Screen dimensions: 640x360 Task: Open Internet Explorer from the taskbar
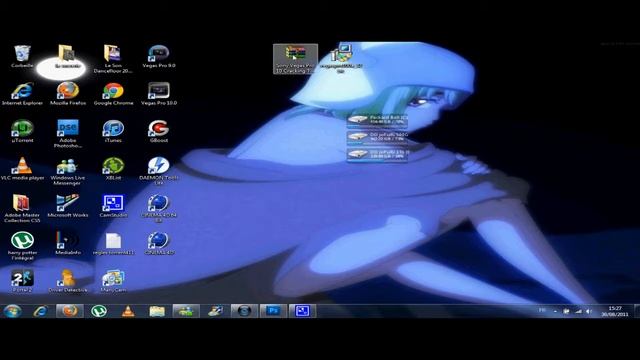click(x=40, y=311)
